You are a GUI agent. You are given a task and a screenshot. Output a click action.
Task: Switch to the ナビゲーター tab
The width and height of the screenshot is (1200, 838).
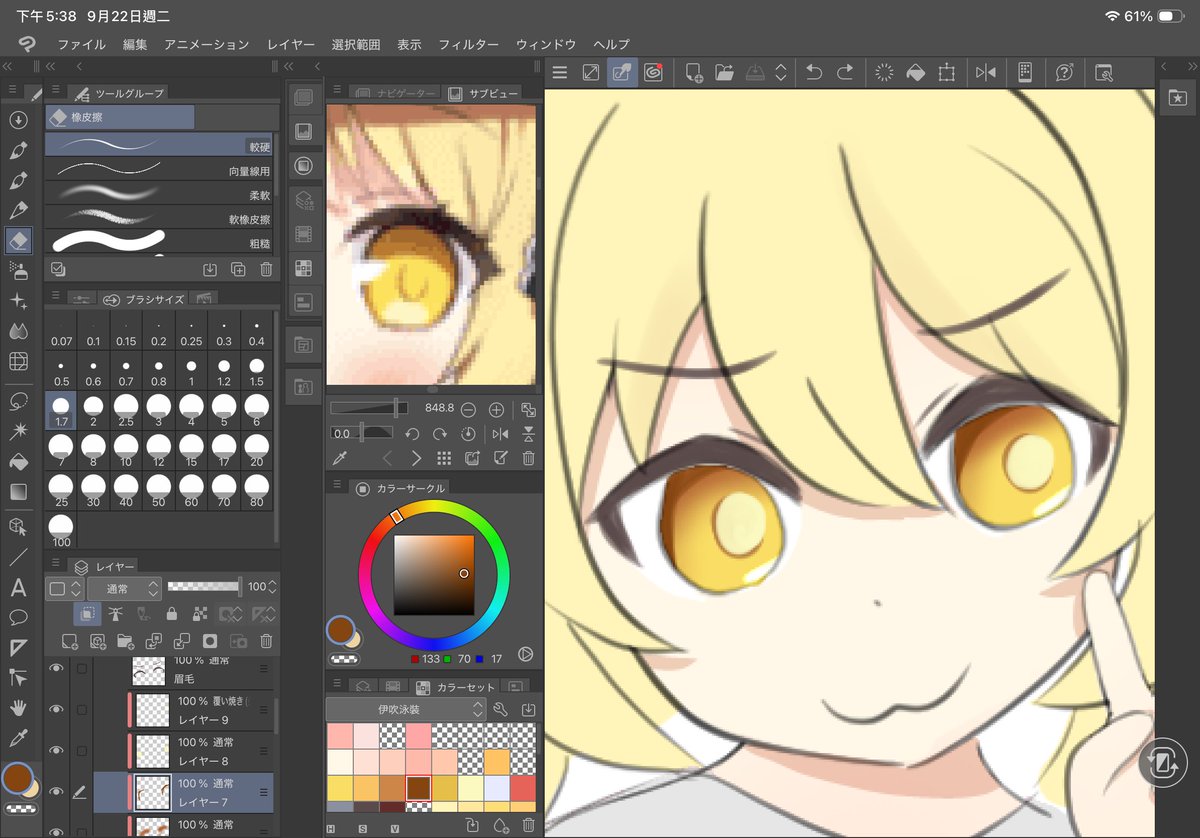point(396,93)
